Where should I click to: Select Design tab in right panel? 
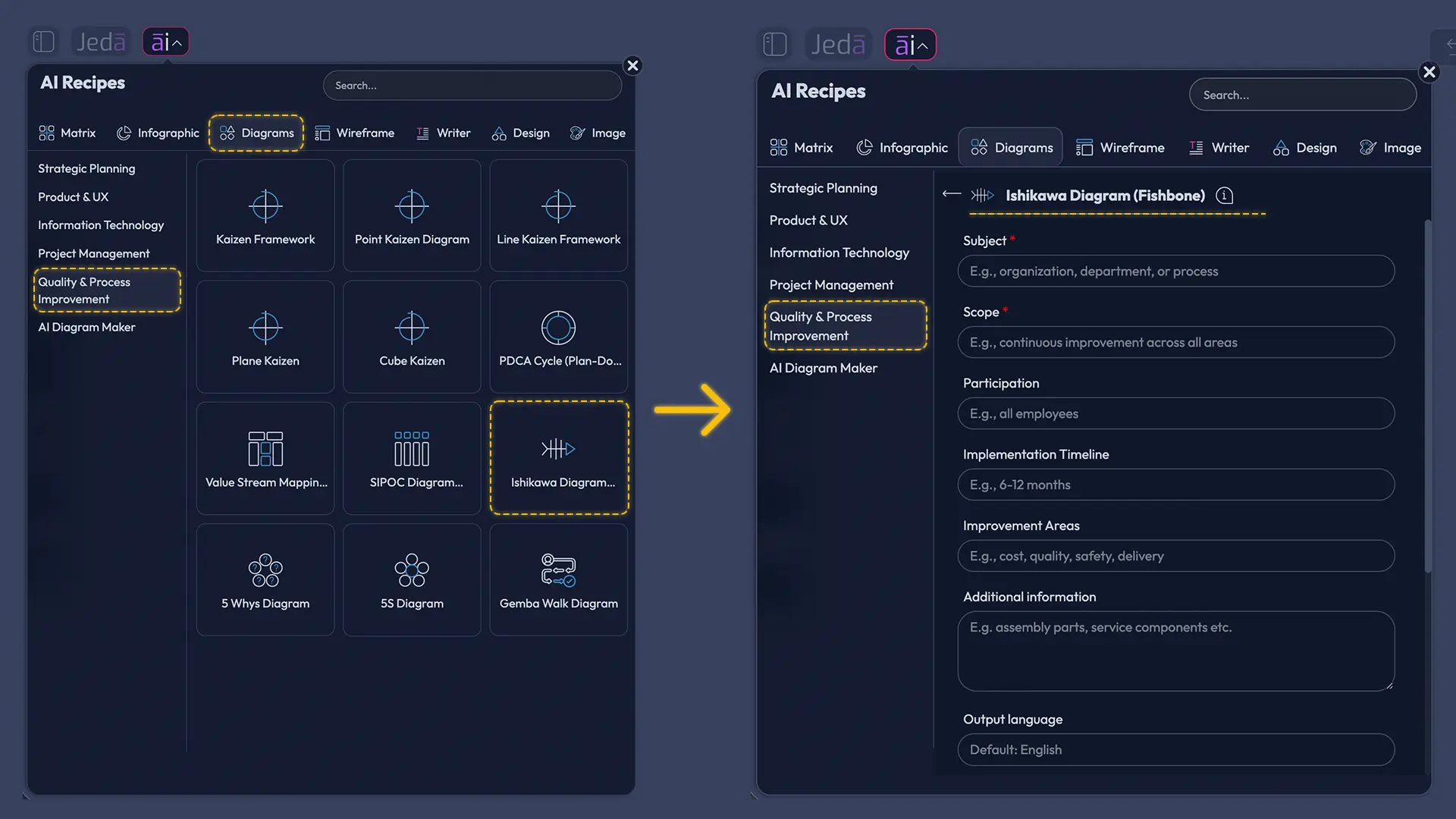(x=1304, y=148)
